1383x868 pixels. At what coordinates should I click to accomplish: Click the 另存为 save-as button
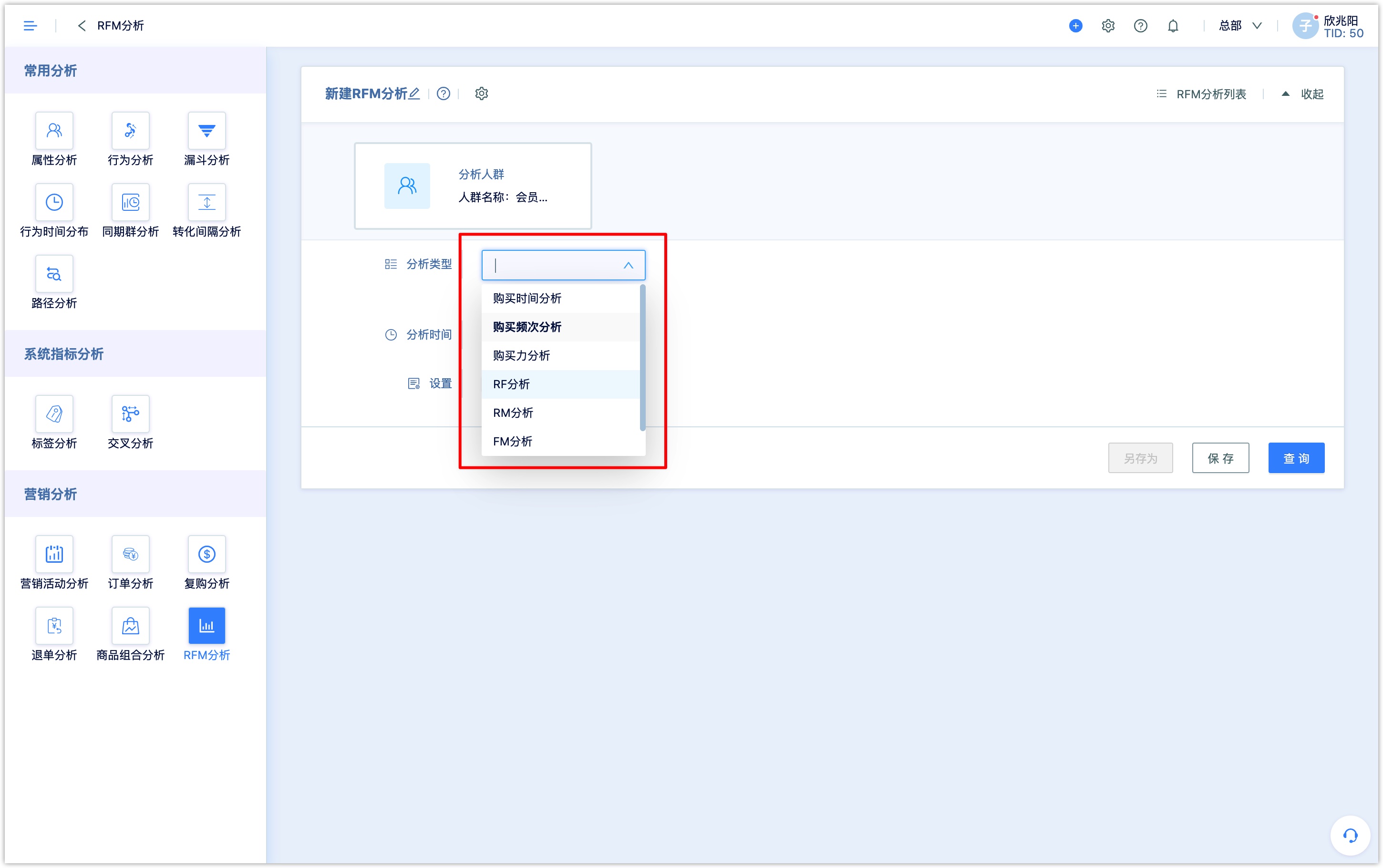(1140, 458)
